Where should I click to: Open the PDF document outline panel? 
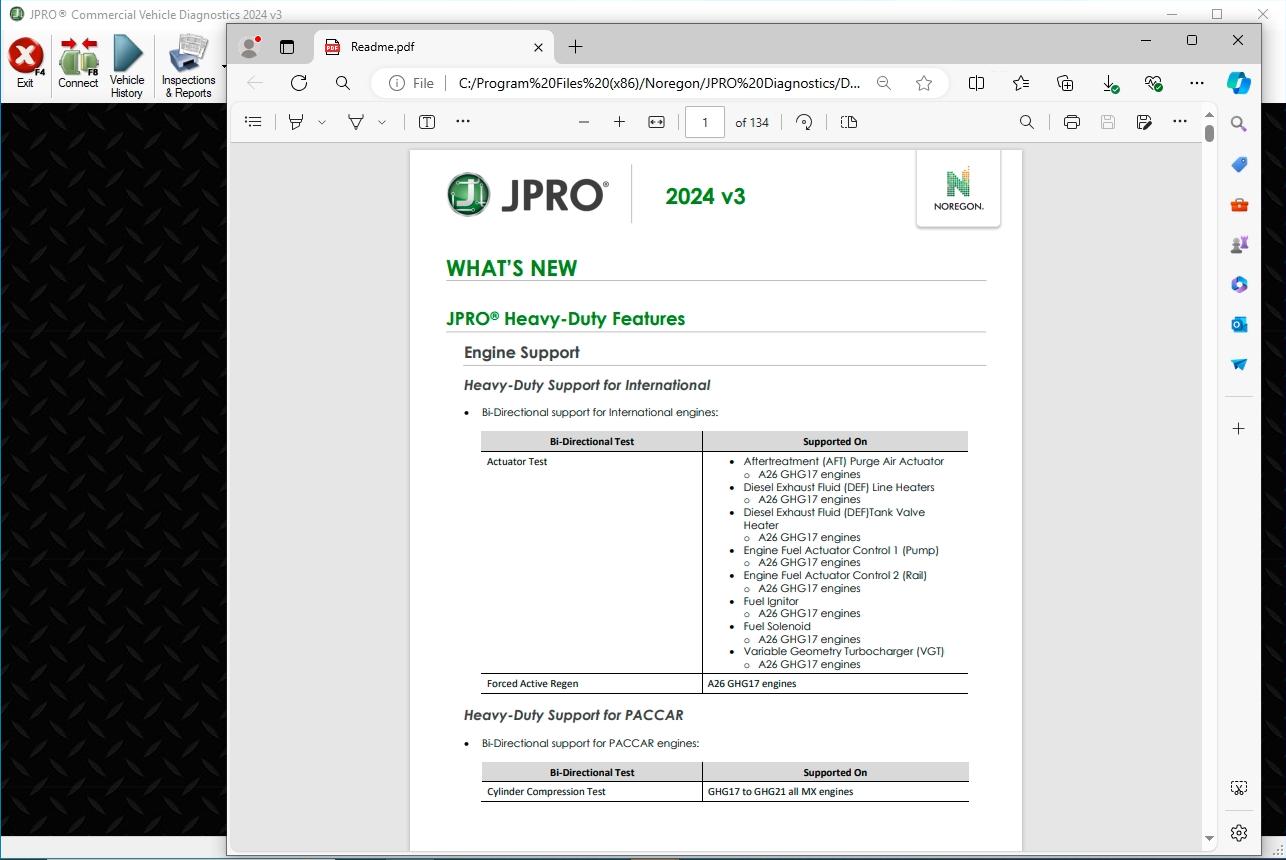tap(253, 121)
